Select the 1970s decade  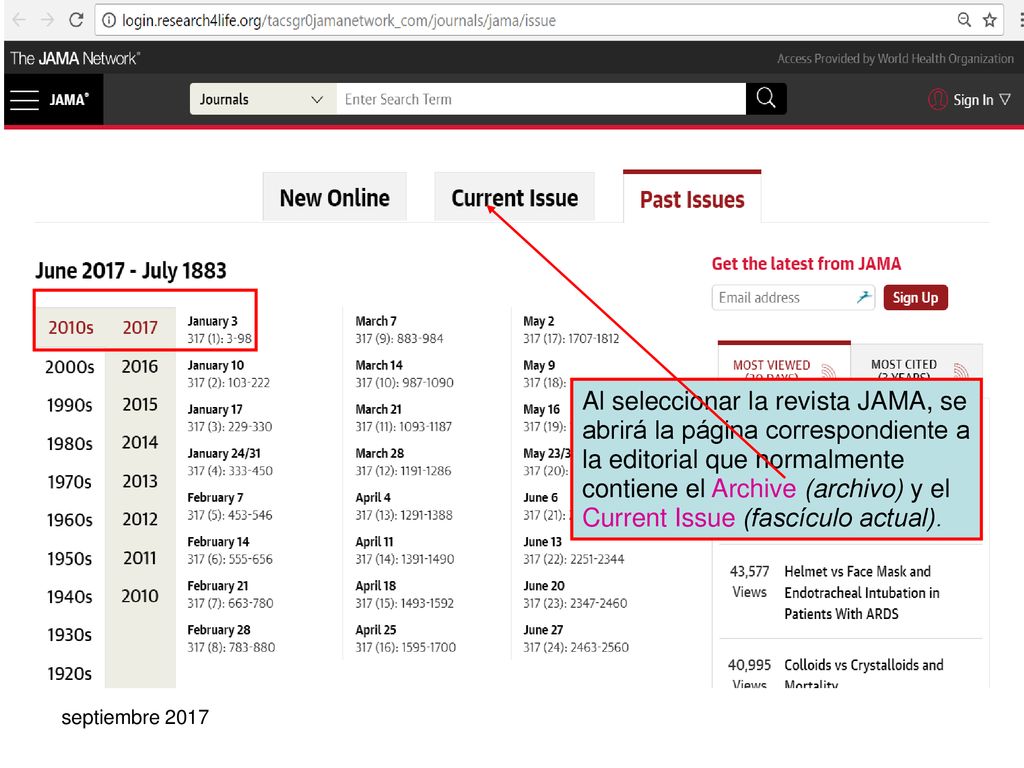point(70,482)
